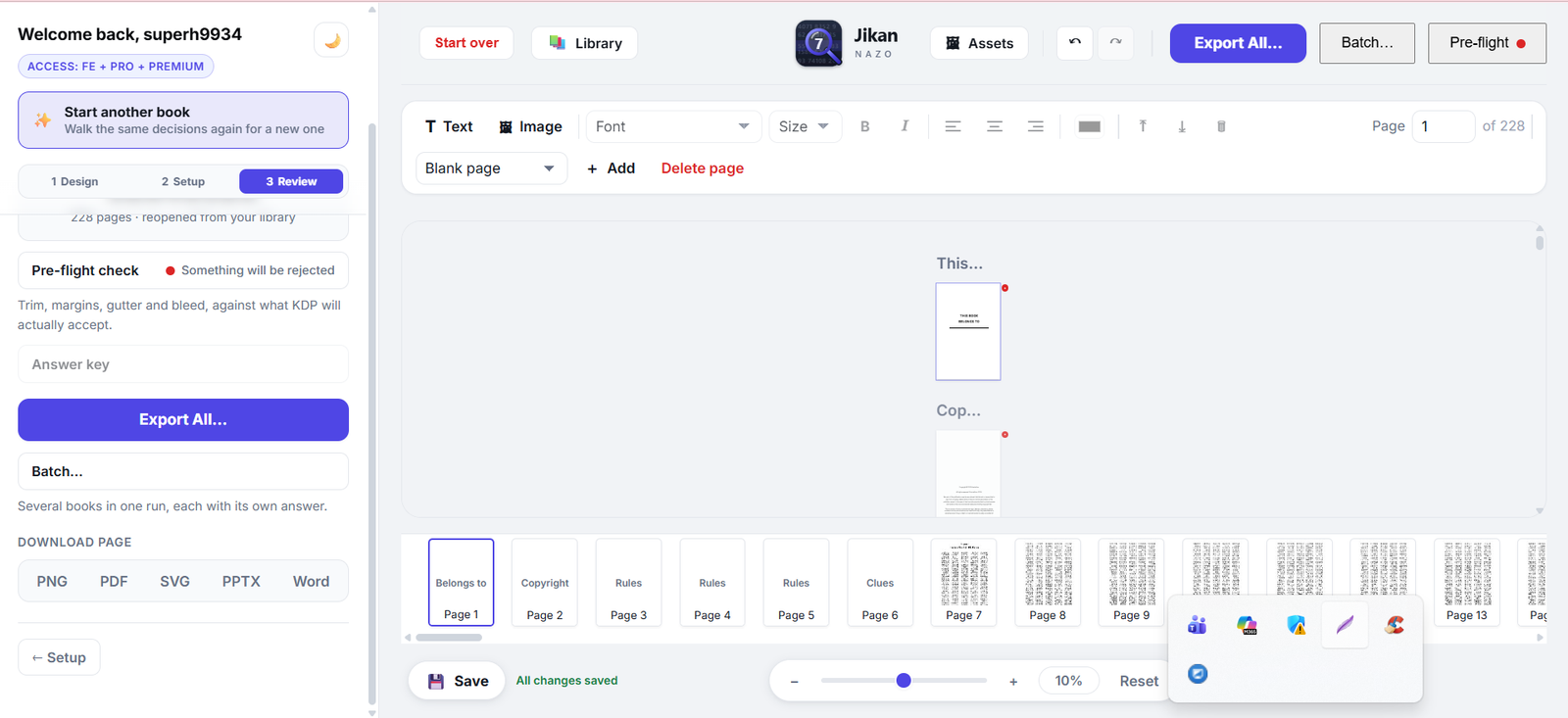Insert an Image element
This screenshot has height=718, width=1568.
(x=530, y=126)
